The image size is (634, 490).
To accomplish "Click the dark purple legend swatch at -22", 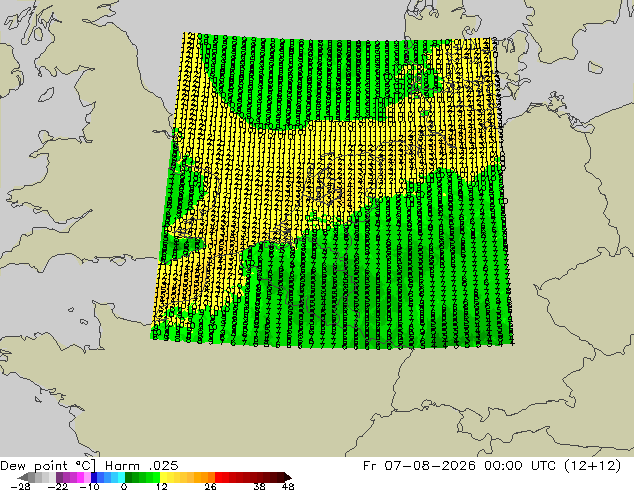I will pos(59,477).
